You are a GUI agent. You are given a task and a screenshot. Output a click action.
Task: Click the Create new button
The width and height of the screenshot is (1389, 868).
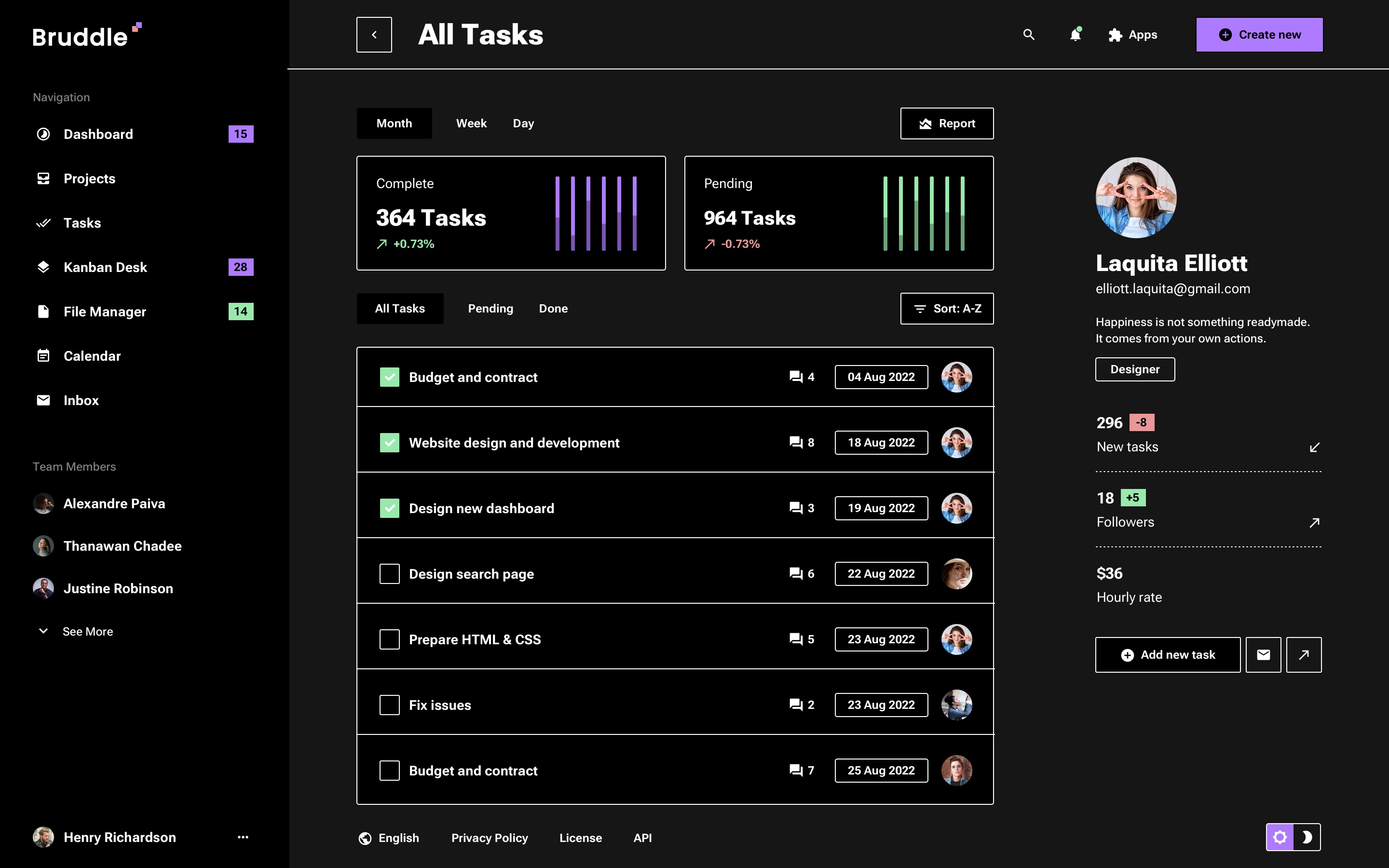coord(1259,34)
